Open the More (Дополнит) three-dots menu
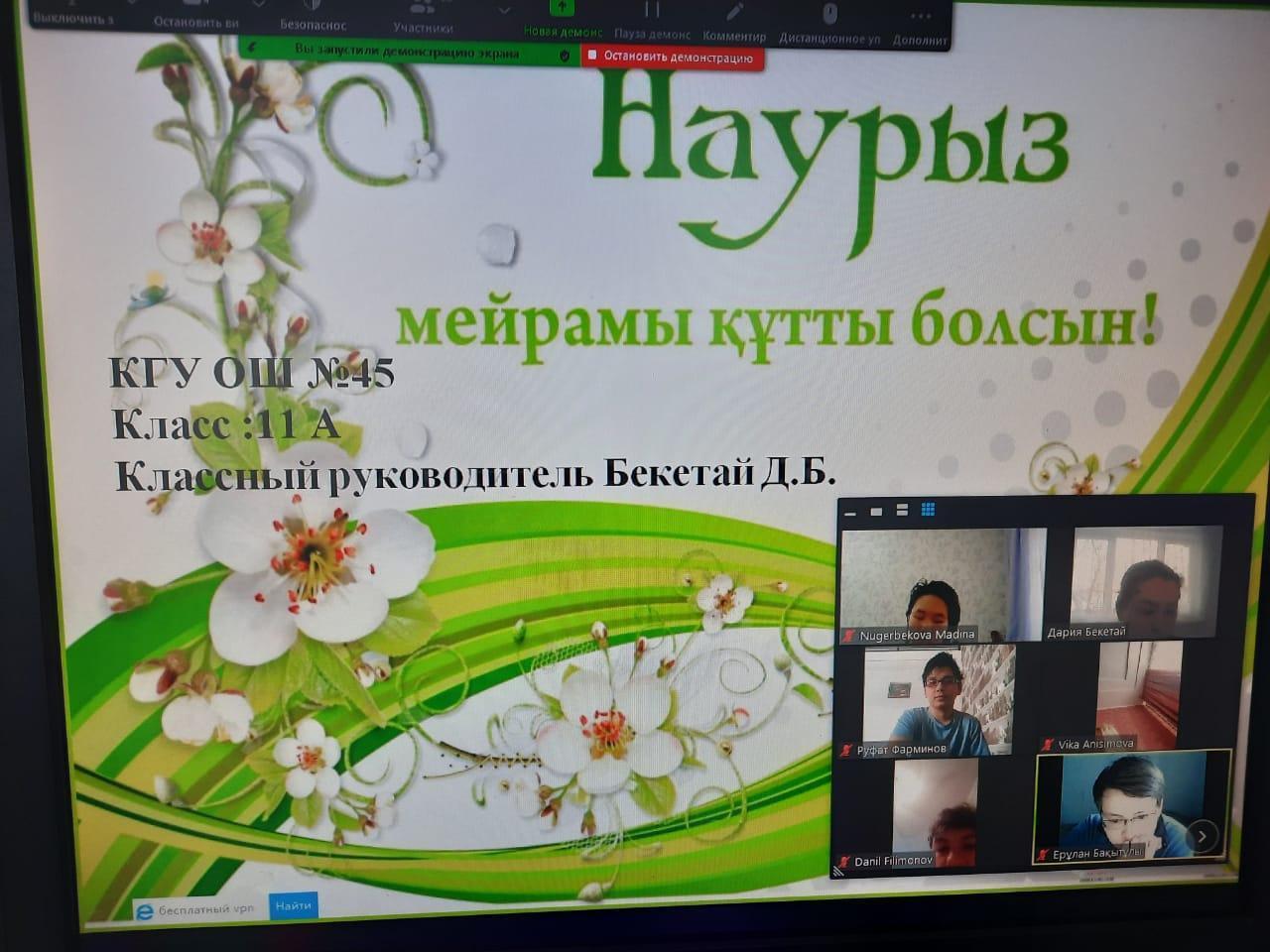This screenshot has height=952, width=1270. [x=920, y=17]
